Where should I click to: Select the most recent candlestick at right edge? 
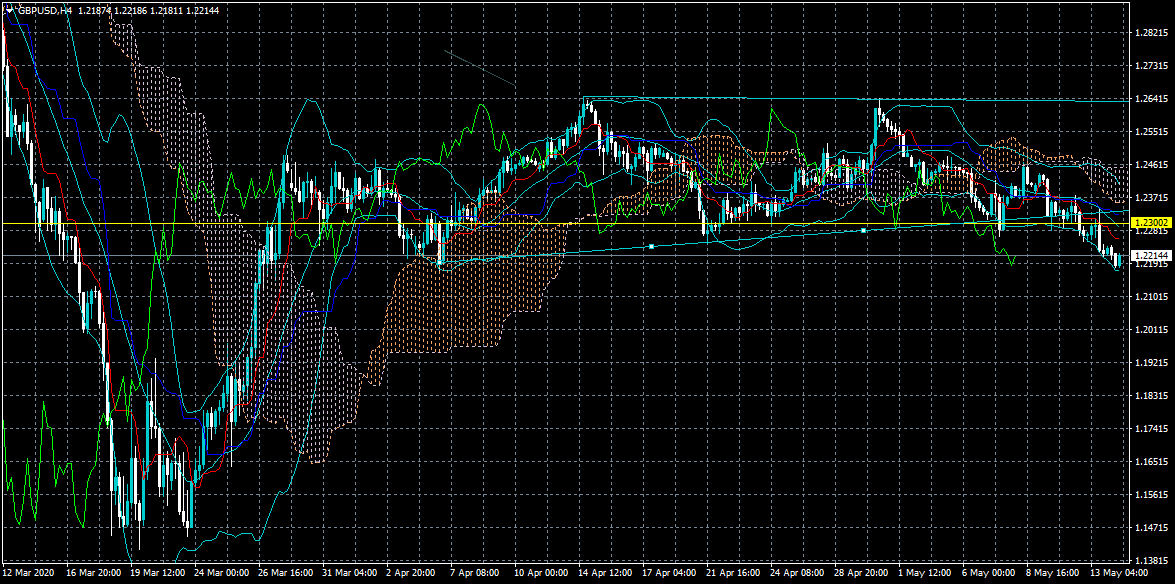click(1117, 262)
